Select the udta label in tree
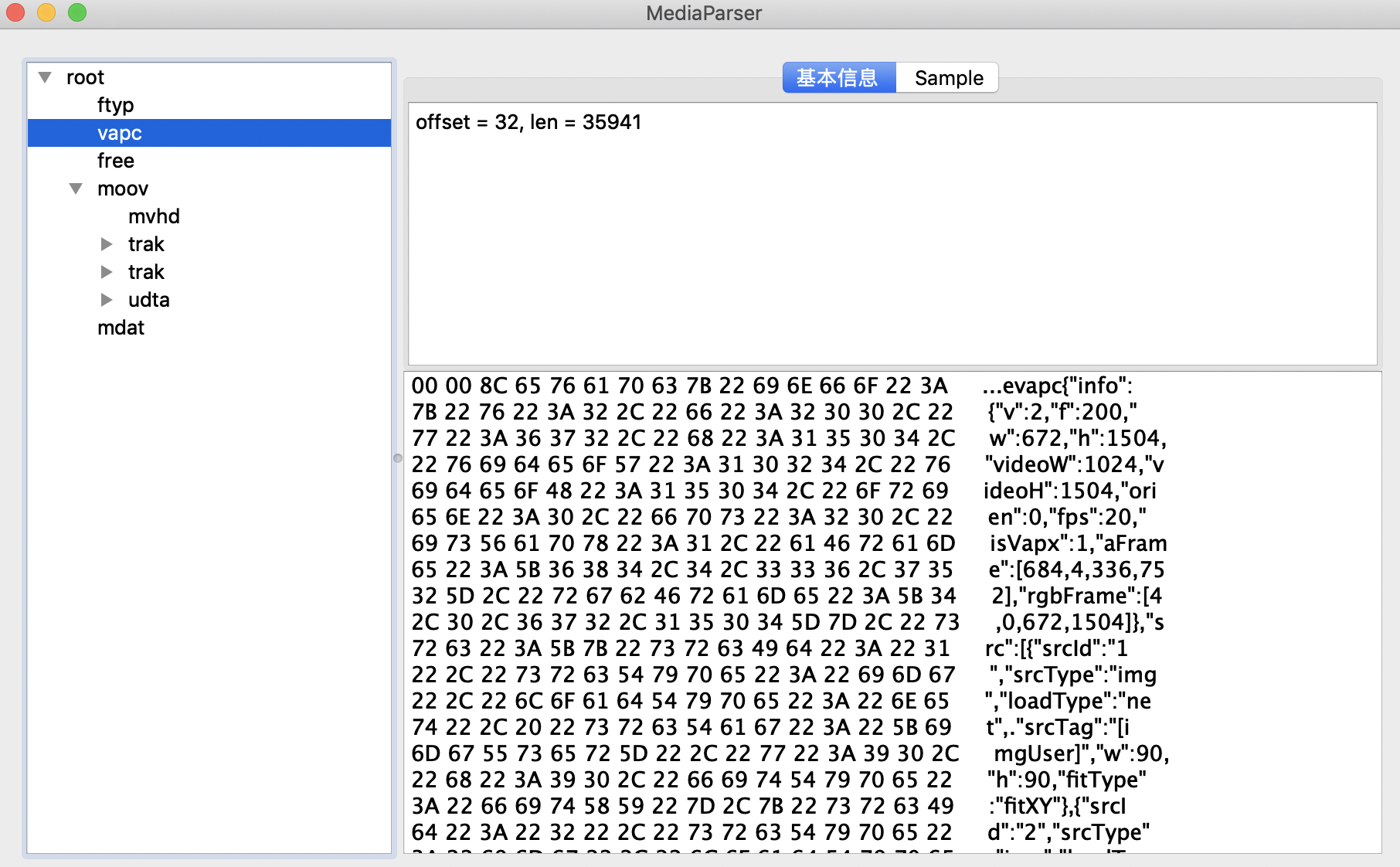This screenshot has width=1400, height=867. coord(149,300)
